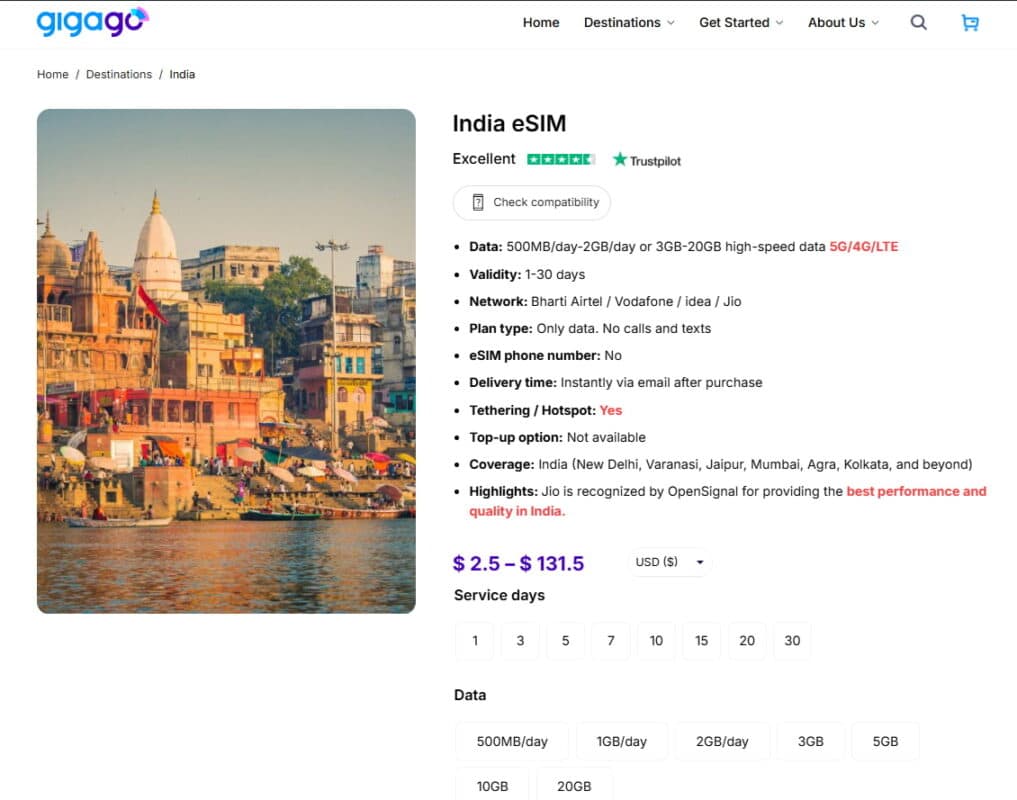The height and width of the screenshot is (800, 1017).
Task: Click the India breadcrumb
Action: [x=182, y=75]
